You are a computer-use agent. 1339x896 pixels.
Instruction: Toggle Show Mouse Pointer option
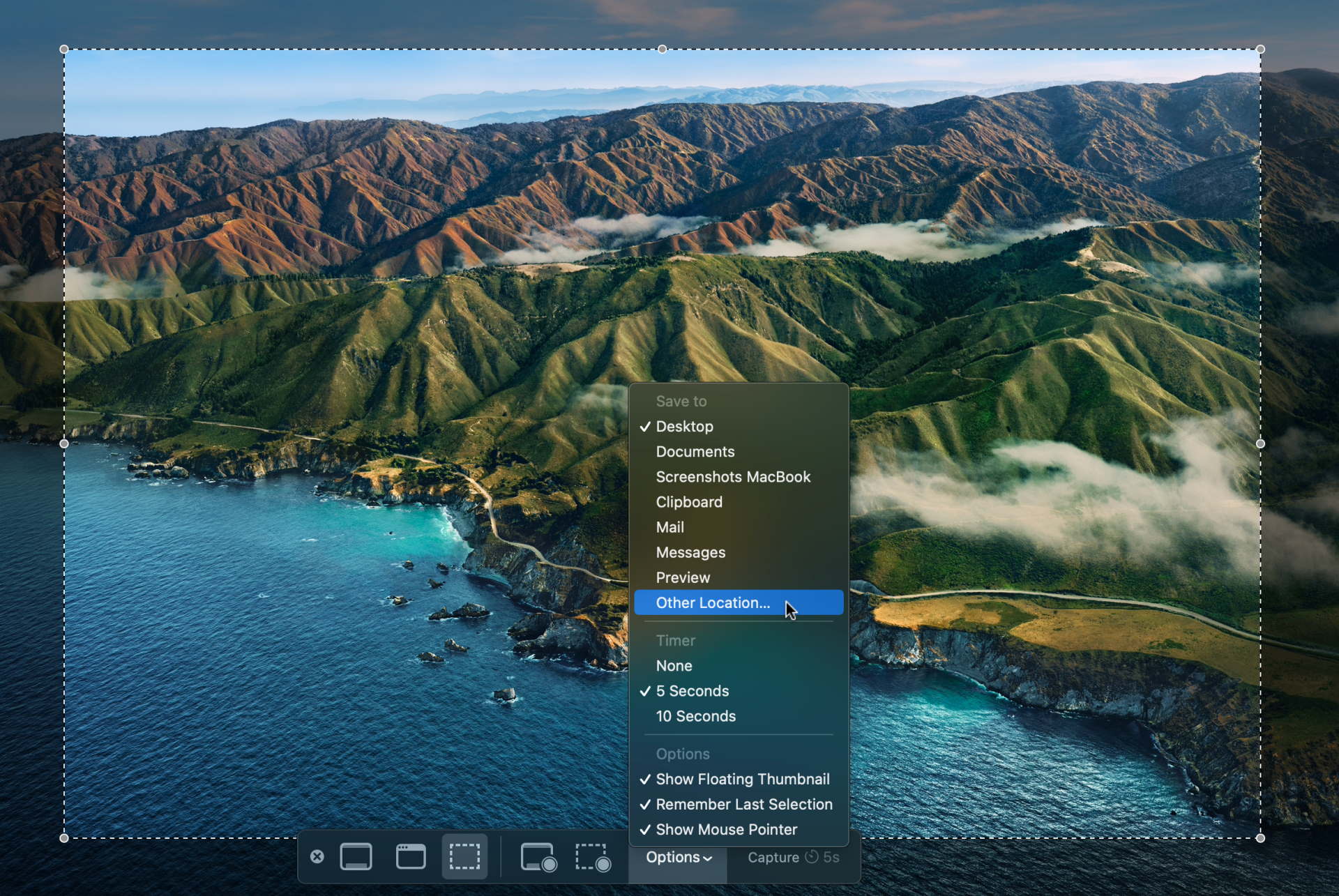pyautogui.click(x=726, y=829)
